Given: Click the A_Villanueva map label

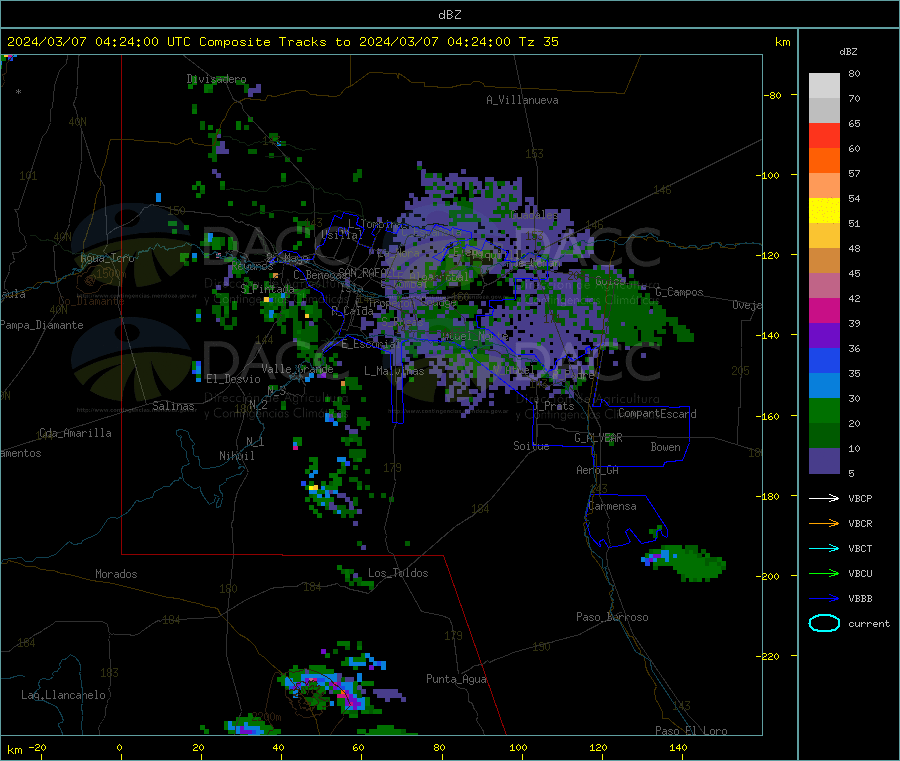Looking at the screenshot, I should pos(522,100).
